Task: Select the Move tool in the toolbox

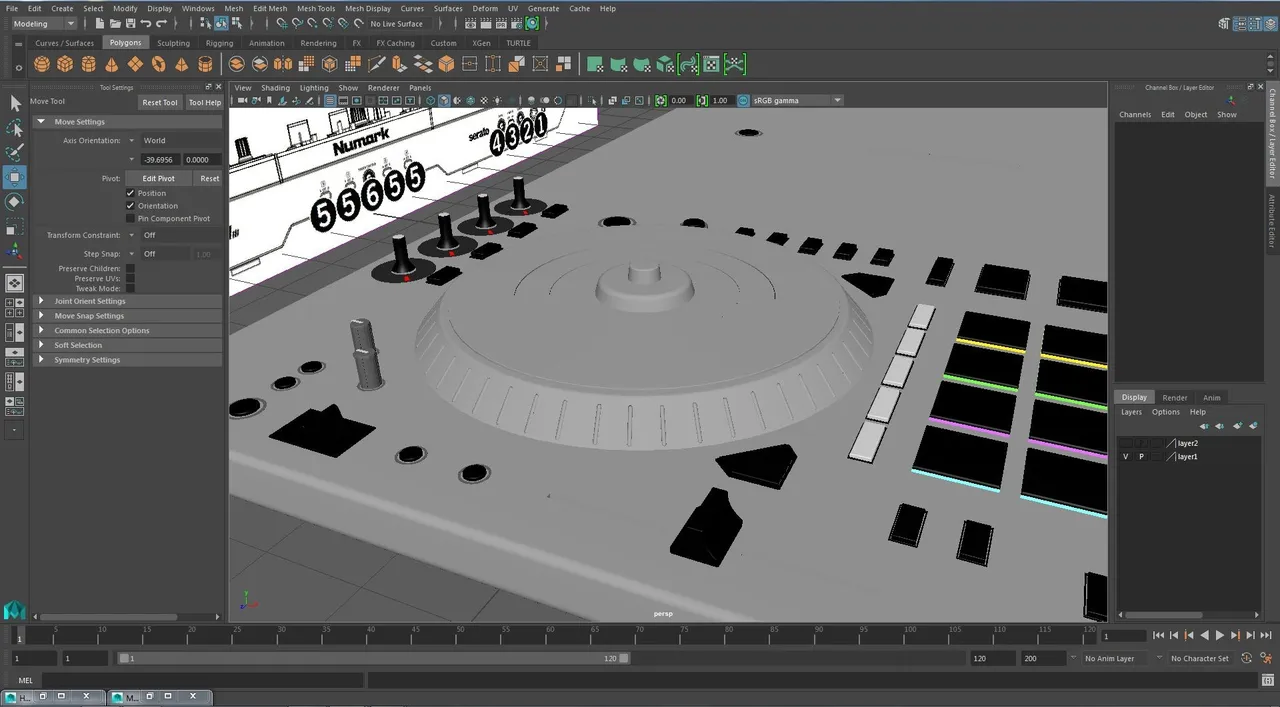Action: point(15,178)
